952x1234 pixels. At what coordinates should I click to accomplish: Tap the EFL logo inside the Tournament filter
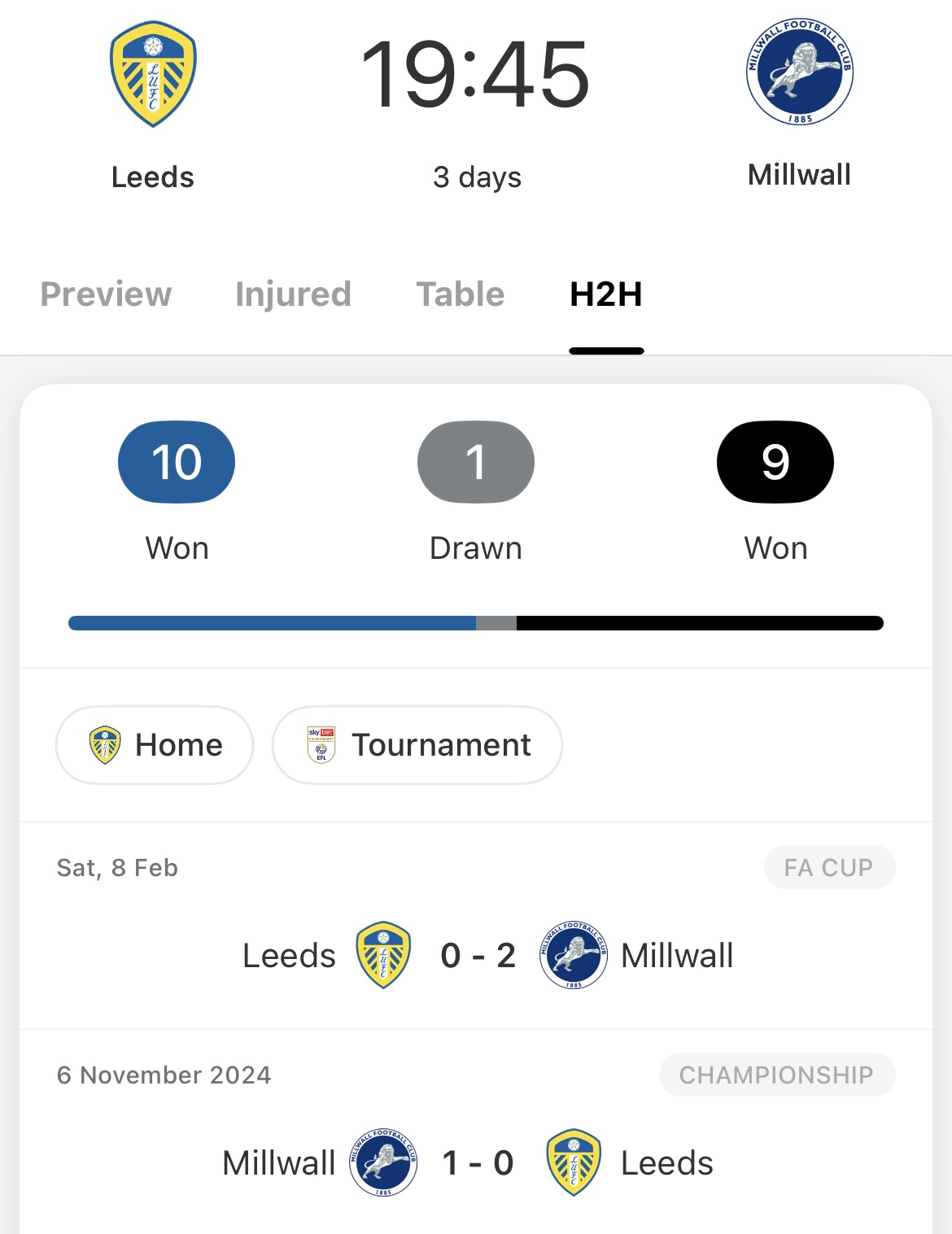point(321,745)
